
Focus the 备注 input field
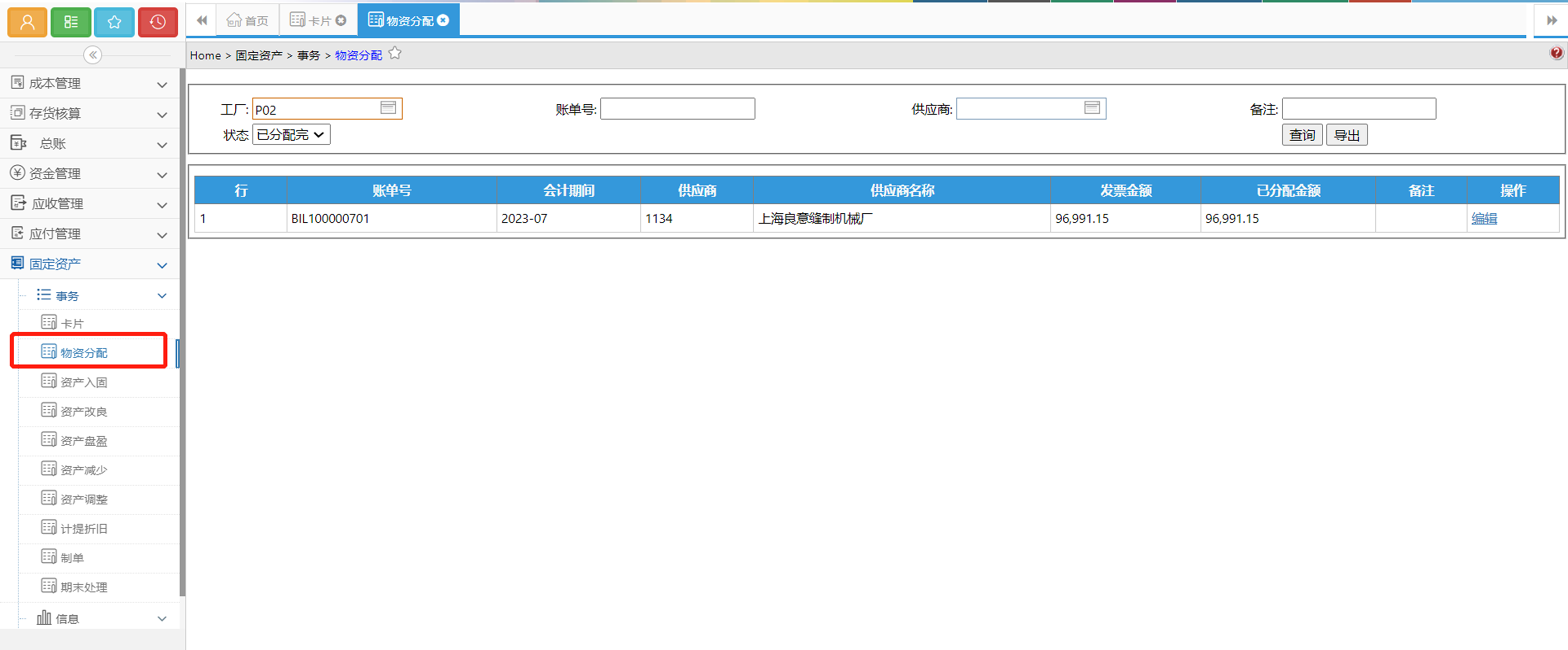pyautogui.click(x=1359, y=109)
